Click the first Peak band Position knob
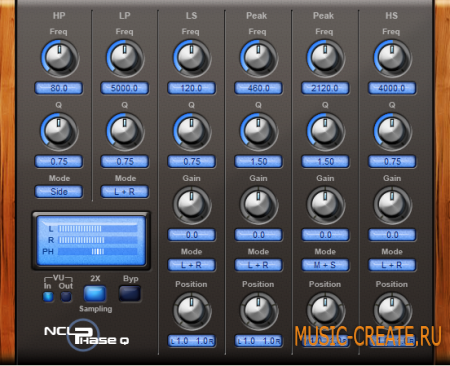Viewport: 450px width, 366px height. 258,311
